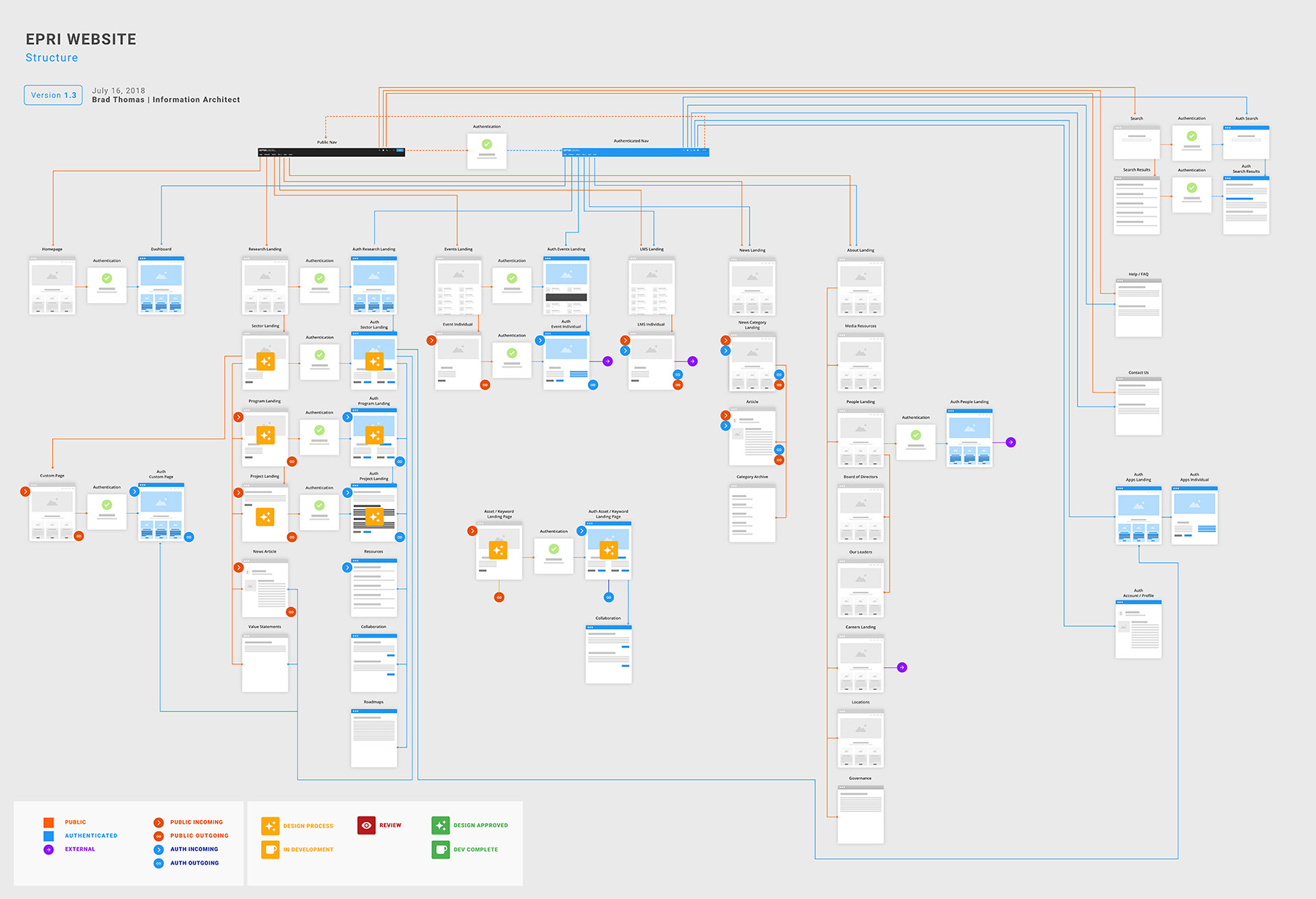Click purple external arrow after Auth People Landing

[1010, 442]
